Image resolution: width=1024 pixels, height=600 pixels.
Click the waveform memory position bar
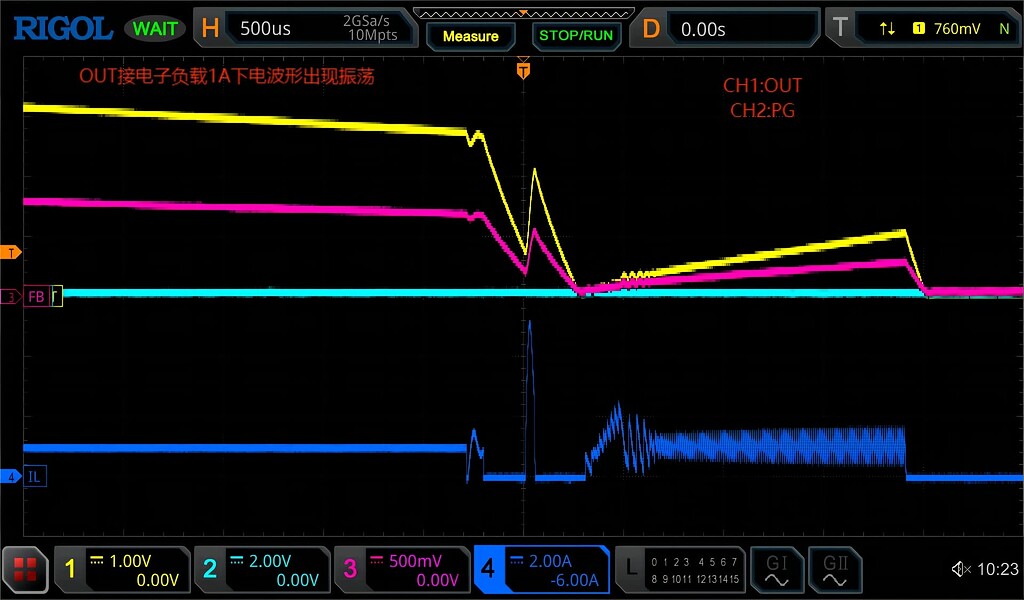tap(522, 13)
